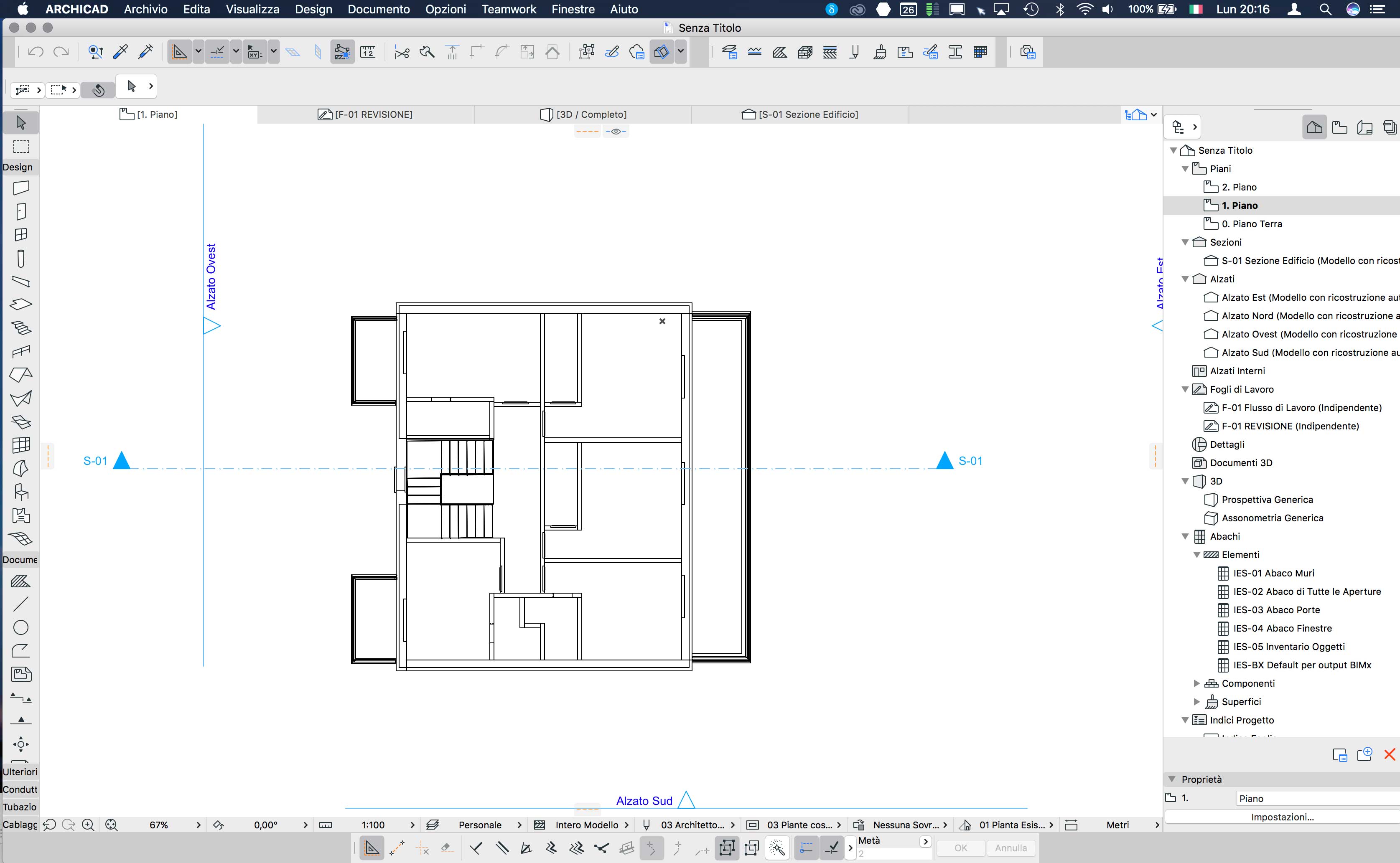Toggle the suspend groups button
The image size is (1400, 863).
(586, 52)
